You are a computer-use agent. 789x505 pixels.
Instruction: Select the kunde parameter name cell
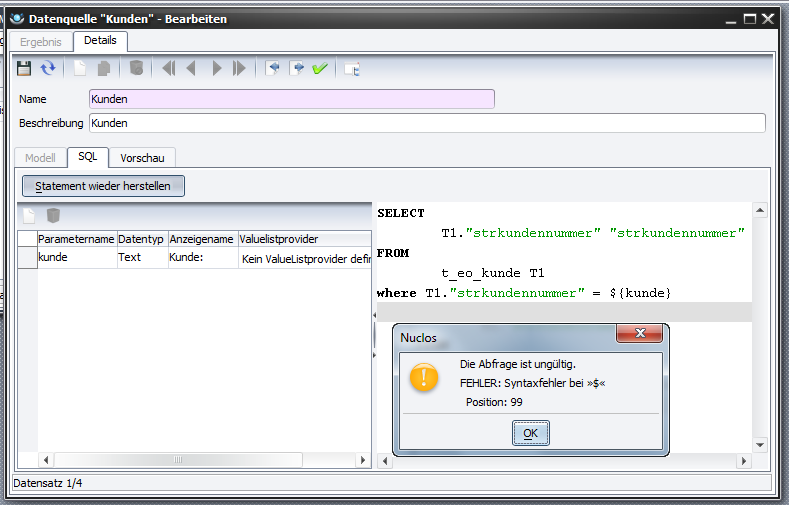click(77, 258)
